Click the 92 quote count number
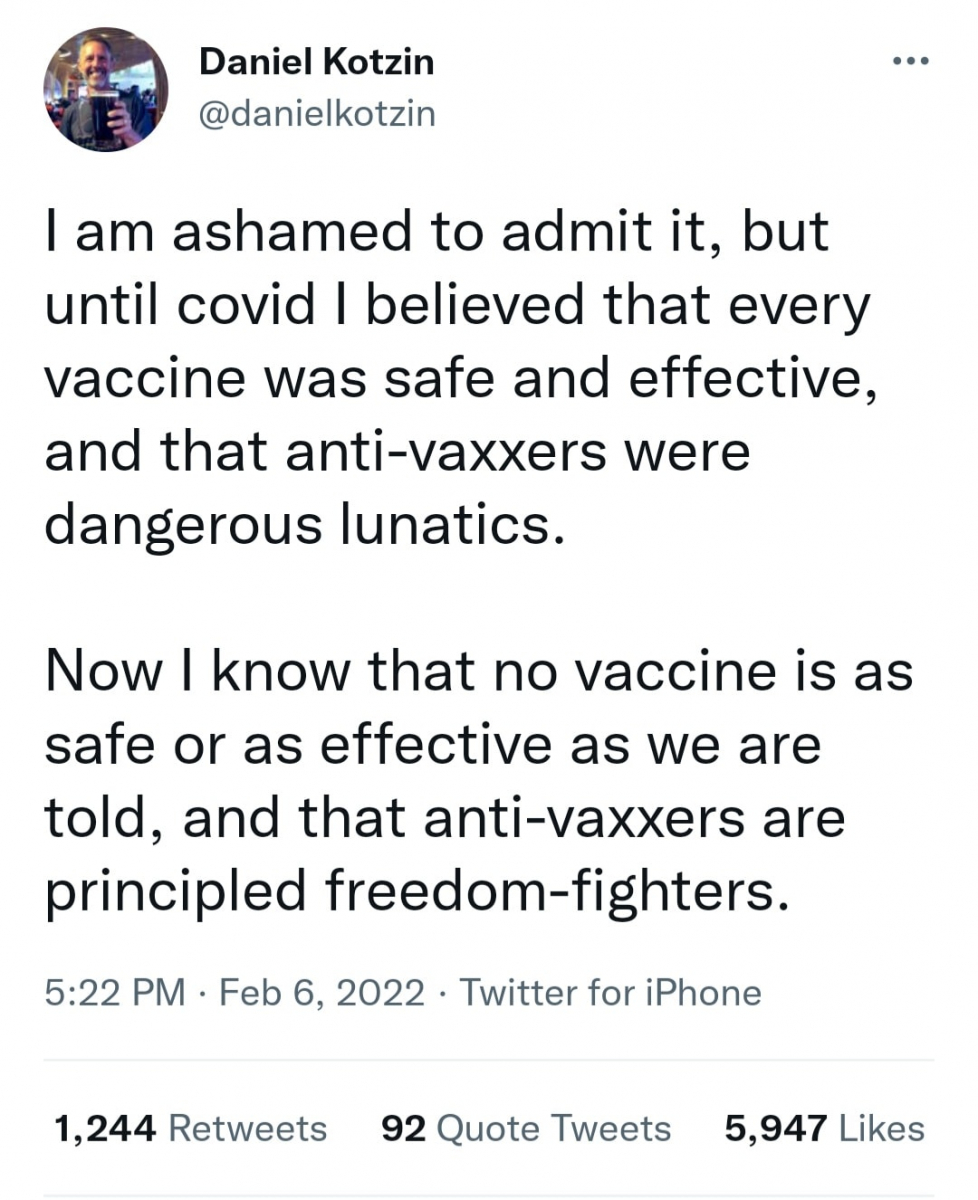 [405, 1128]
